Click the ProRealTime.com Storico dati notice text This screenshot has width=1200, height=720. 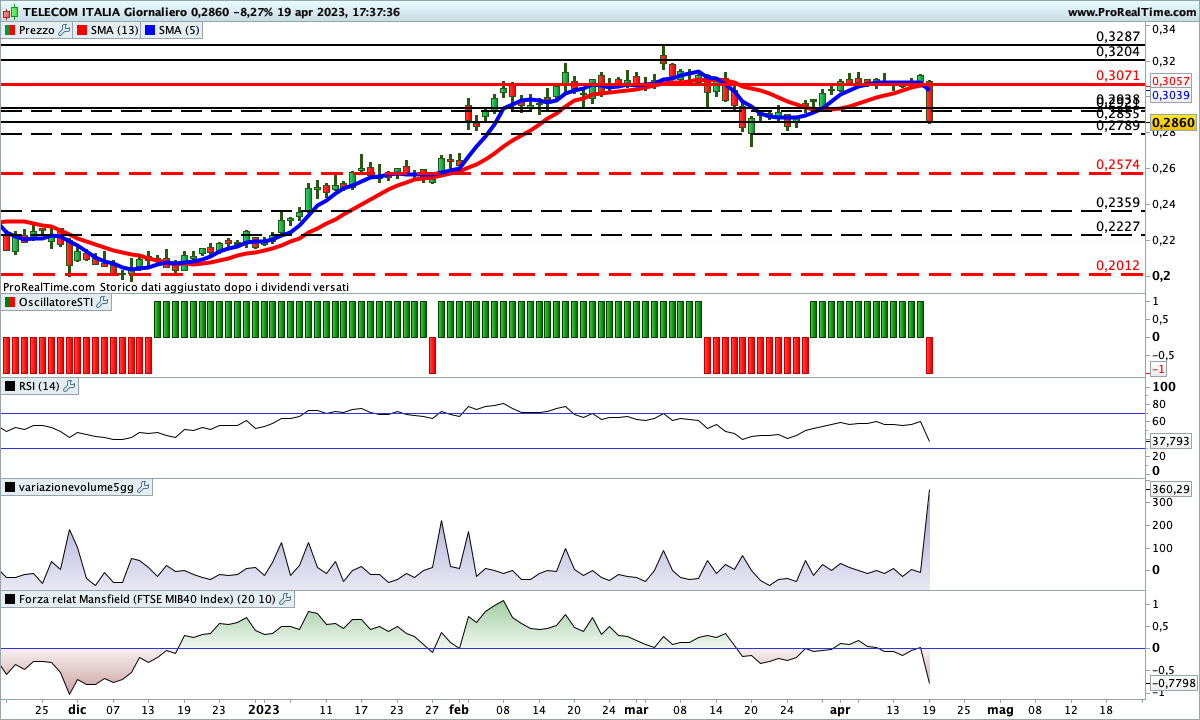coord(176,286)
